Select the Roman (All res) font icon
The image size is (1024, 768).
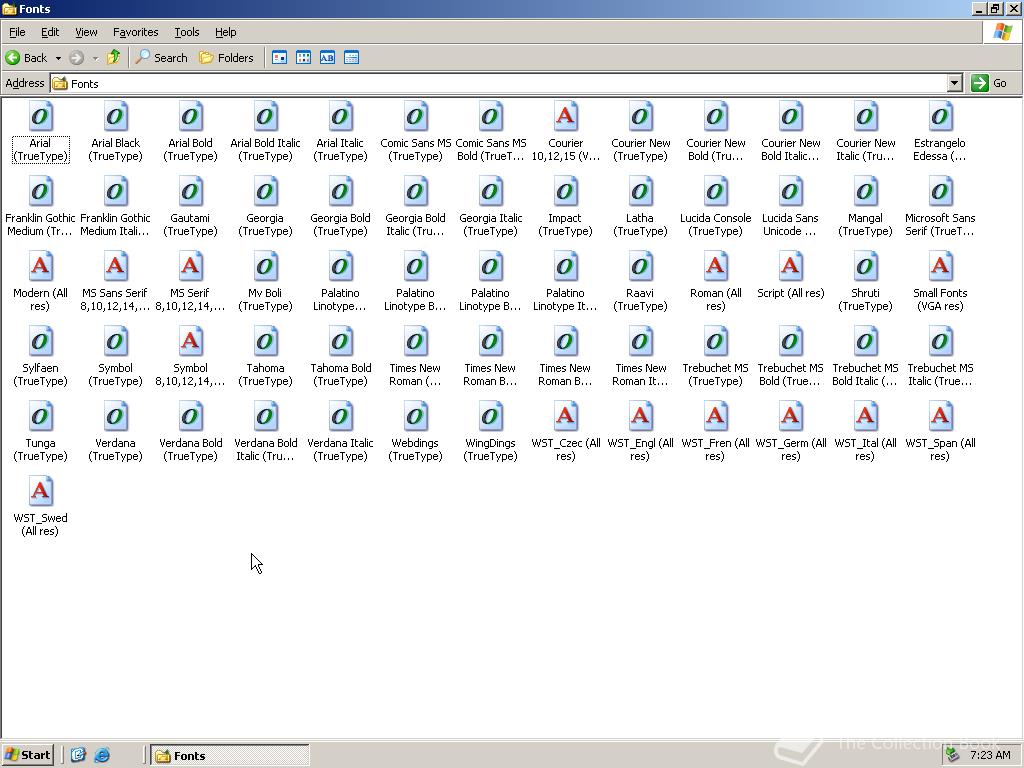coord(716,267)
